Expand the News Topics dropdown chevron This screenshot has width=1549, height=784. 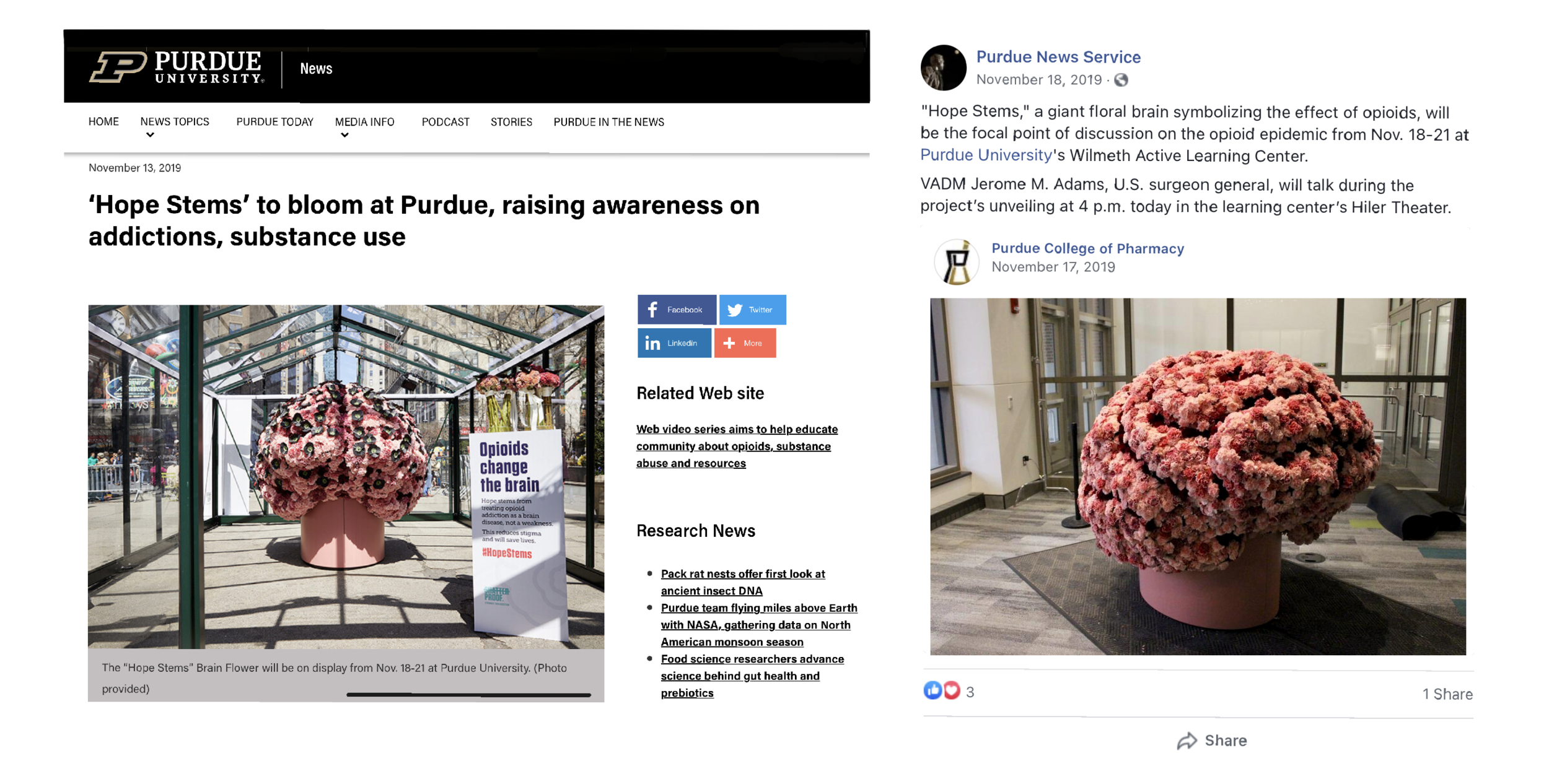click(150, 135)
